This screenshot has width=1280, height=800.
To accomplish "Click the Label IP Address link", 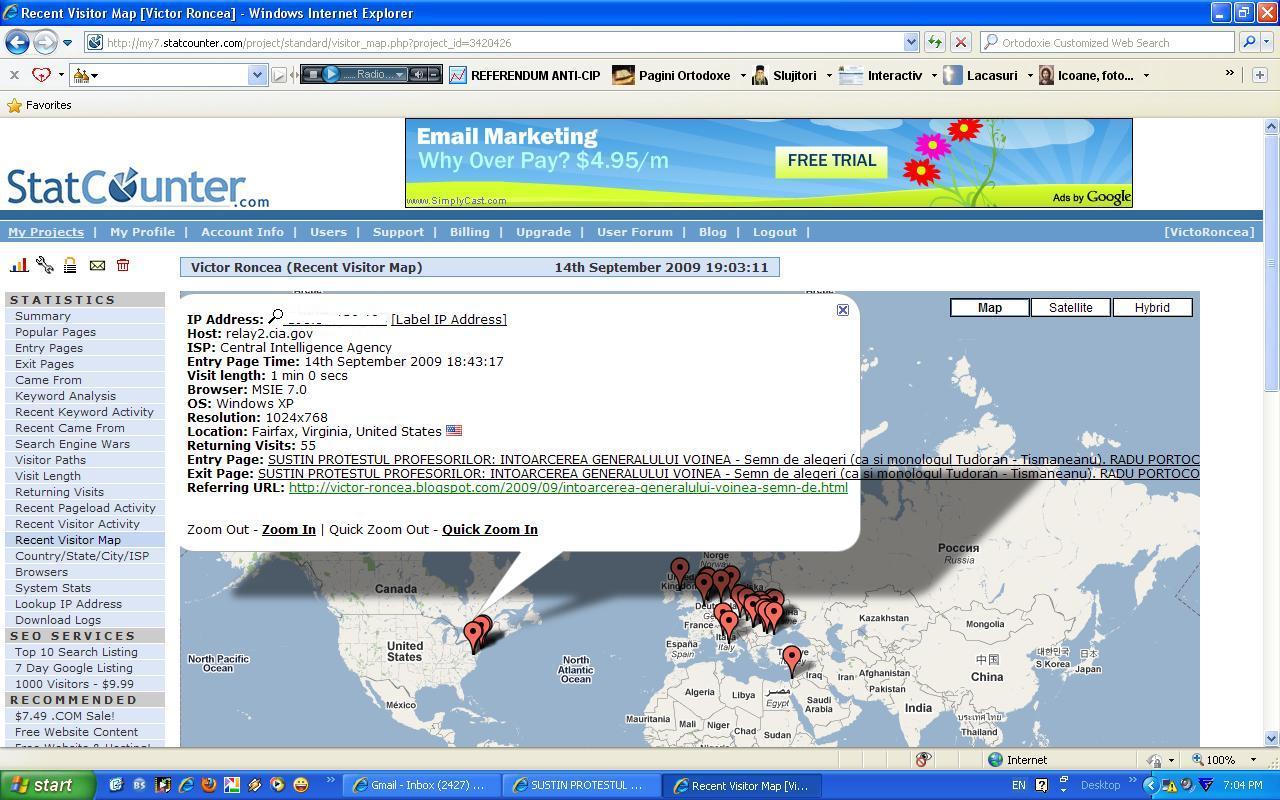I will [449, 319].
